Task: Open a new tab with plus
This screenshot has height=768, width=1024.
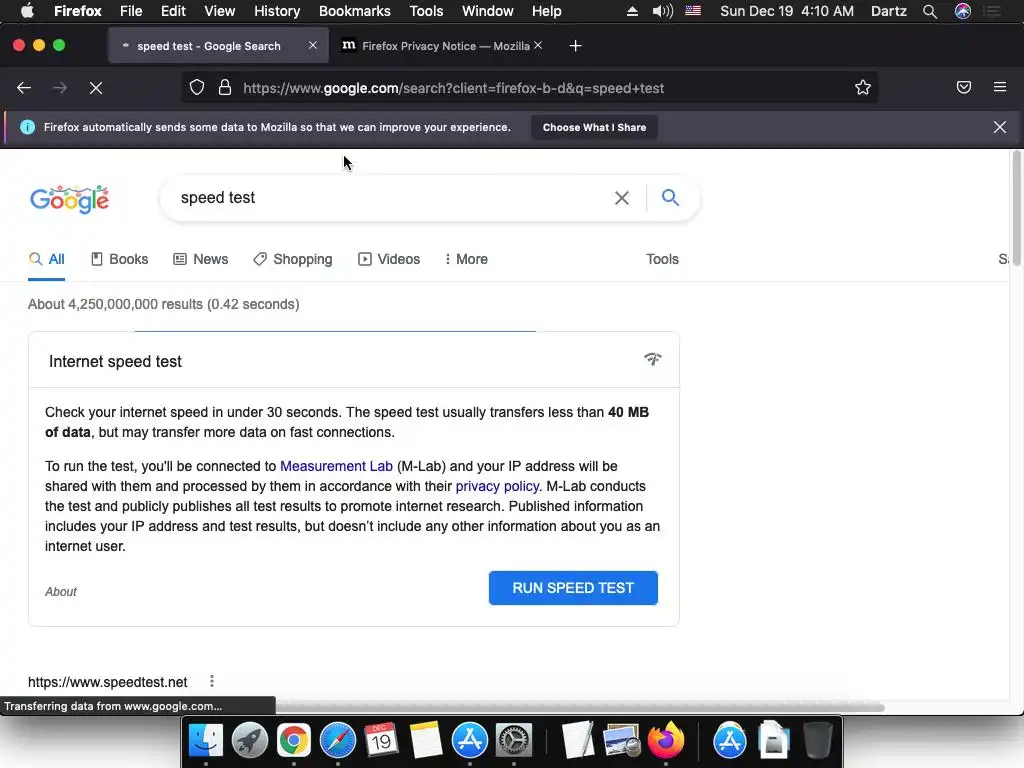Action: coord(575,46)
